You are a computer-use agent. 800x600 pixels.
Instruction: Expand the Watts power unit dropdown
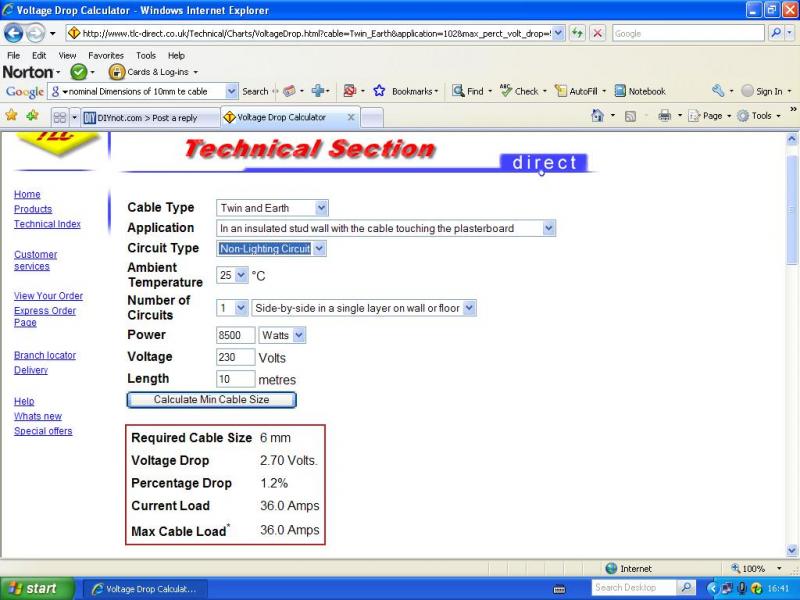[298, 335]
